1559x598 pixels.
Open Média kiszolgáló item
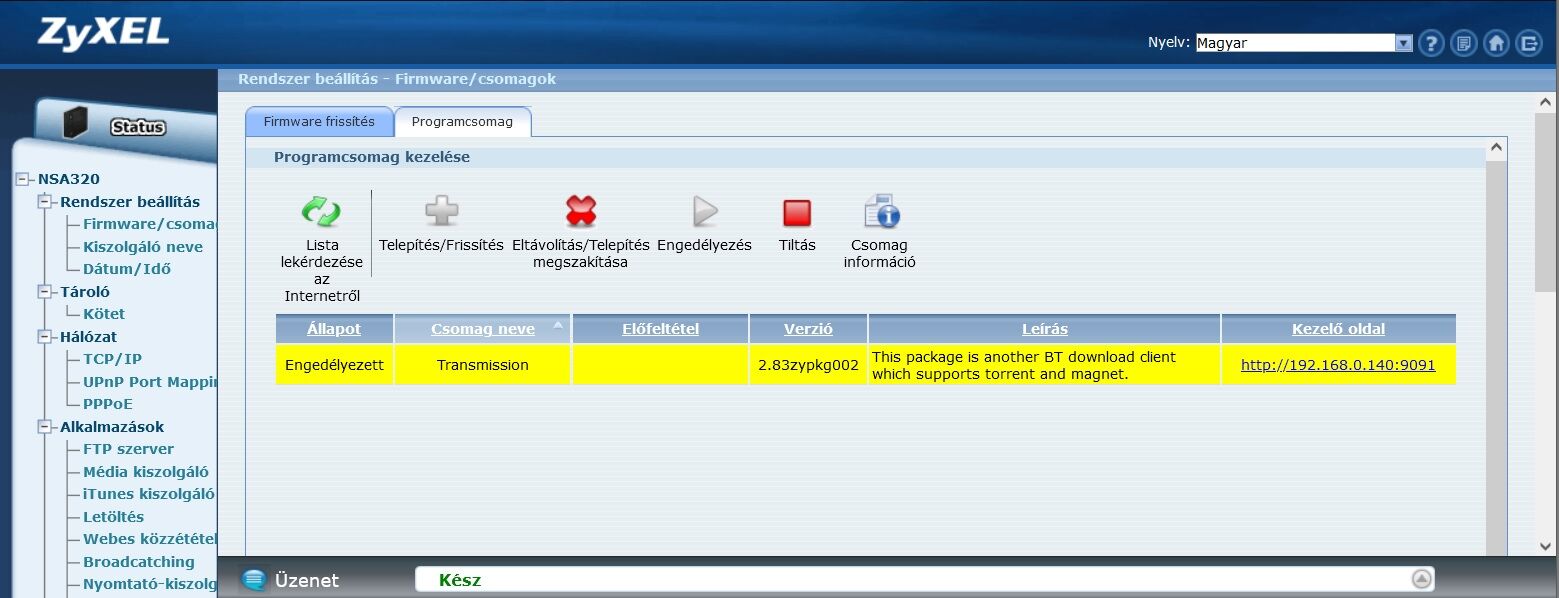[x=146, y=472]
